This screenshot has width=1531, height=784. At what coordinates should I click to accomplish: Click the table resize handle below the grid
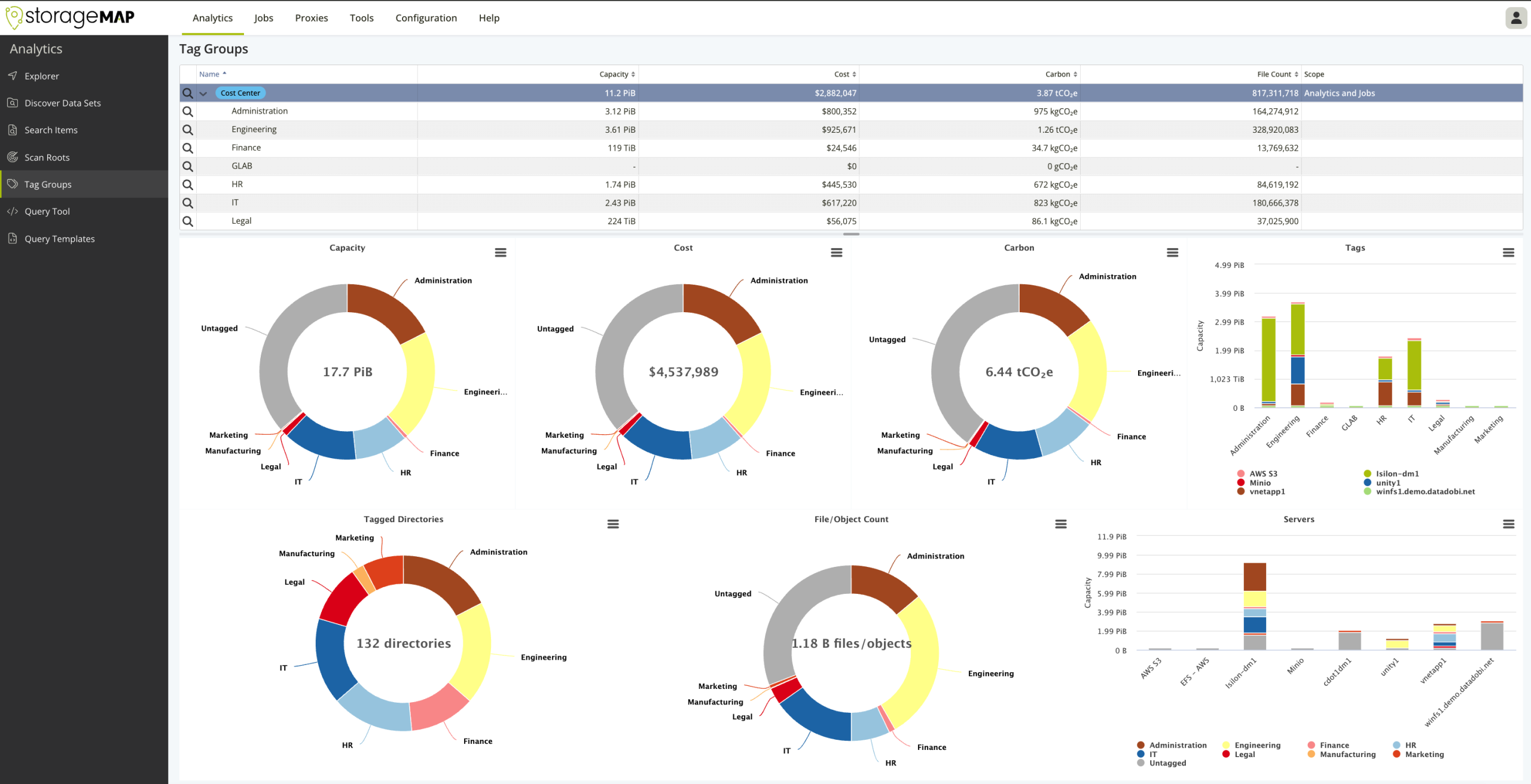850,234
